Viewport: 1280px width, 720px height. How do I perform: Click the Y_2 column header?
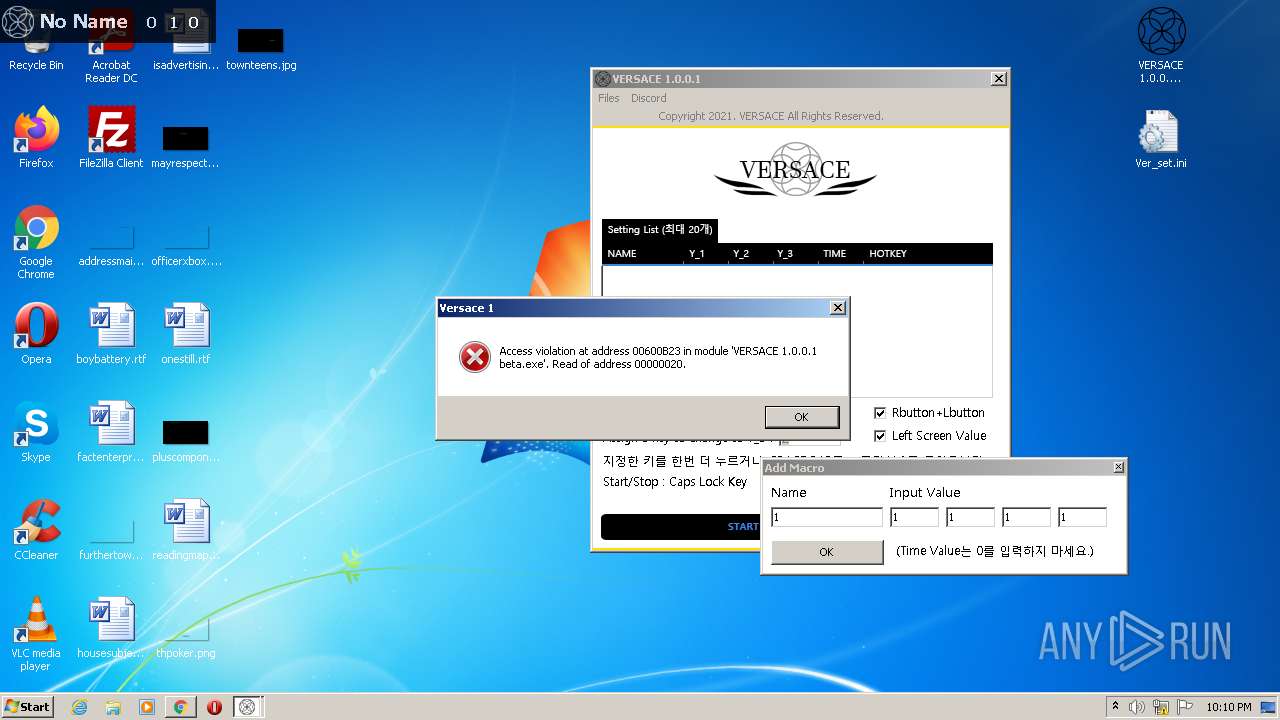(751, 254)
